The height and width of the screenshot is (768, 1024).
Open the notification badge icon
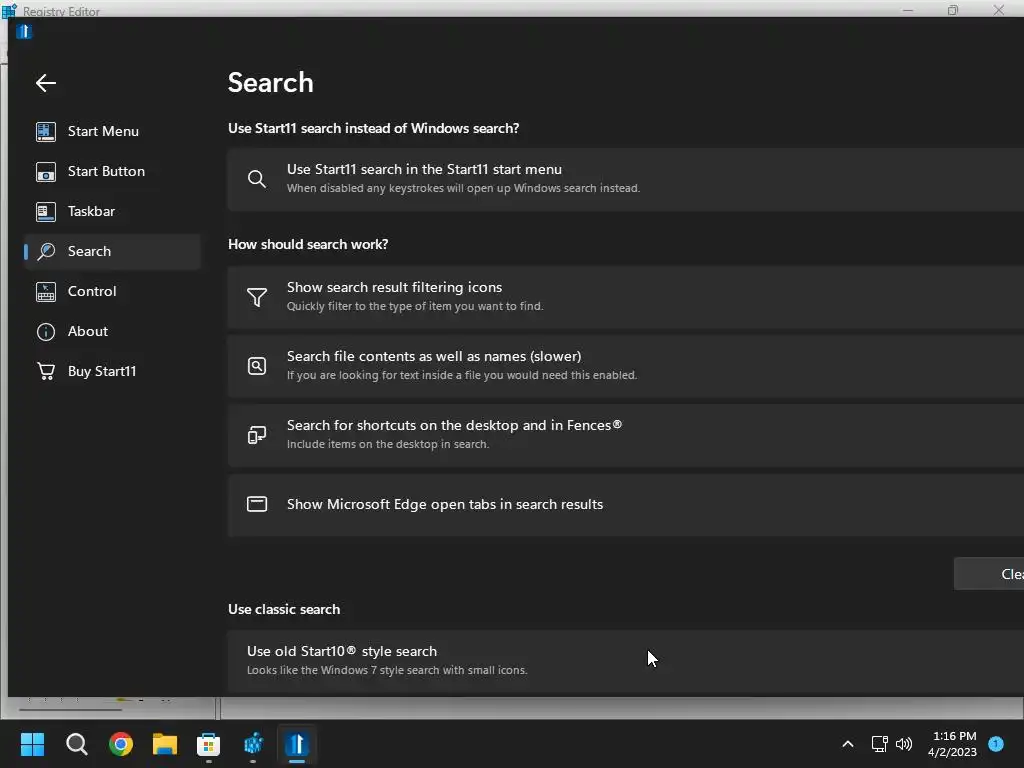pyautogui.click(x=996, y=744)
